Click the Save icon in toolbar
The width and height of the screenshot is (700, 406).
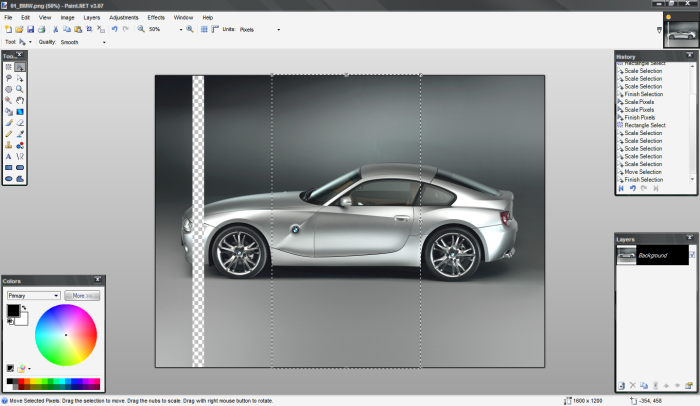click(30, 30)
